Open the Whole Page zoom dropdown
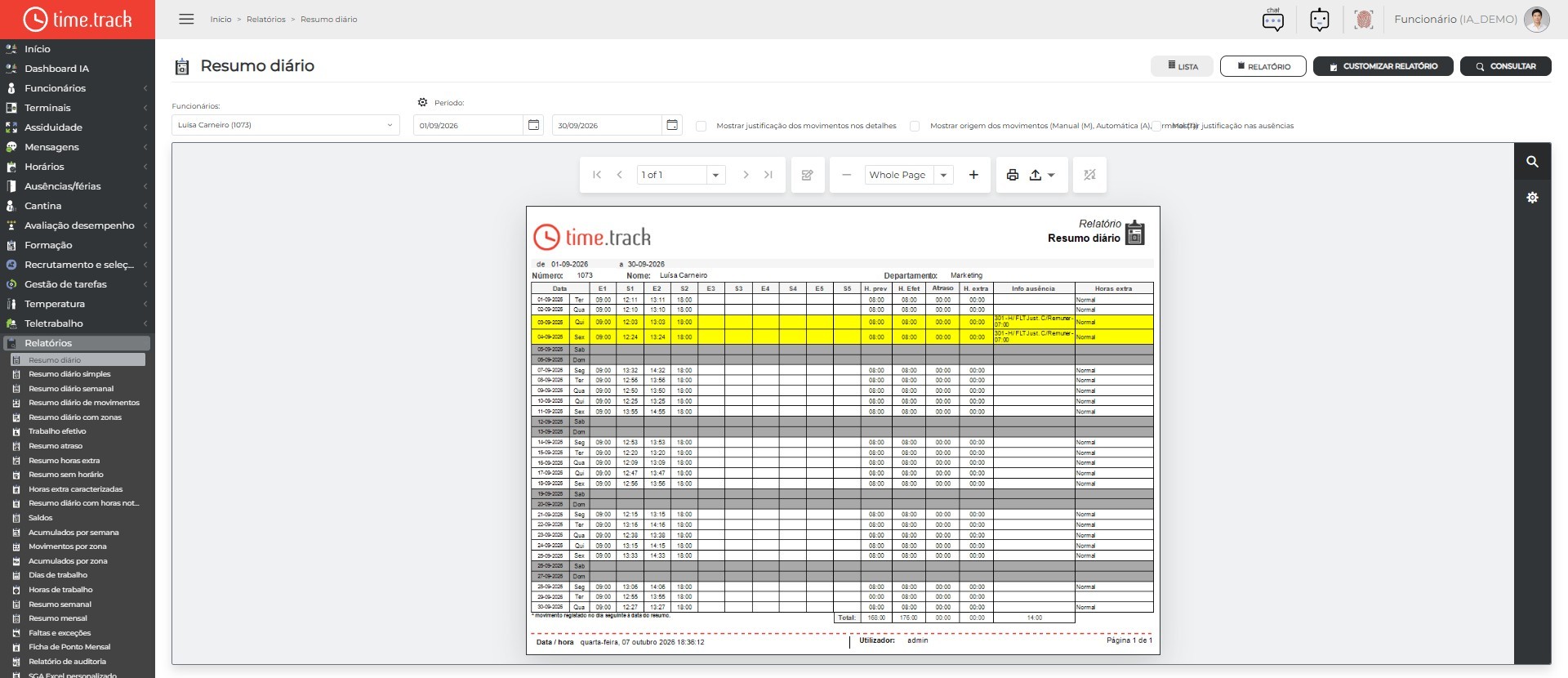 (944, 175)
